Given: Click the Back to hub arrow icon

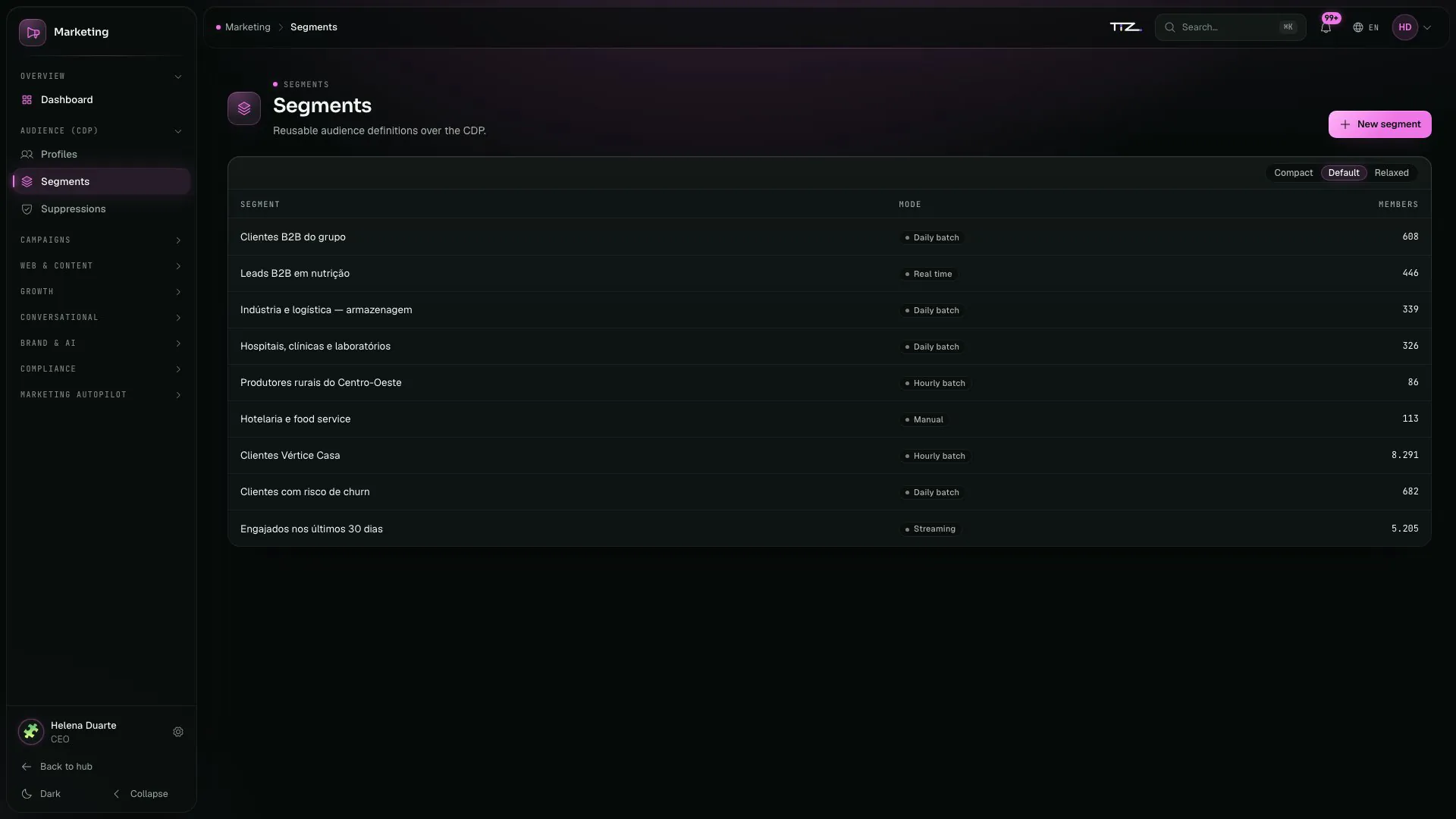Looking at the screenshot, I should coord(27,767).
